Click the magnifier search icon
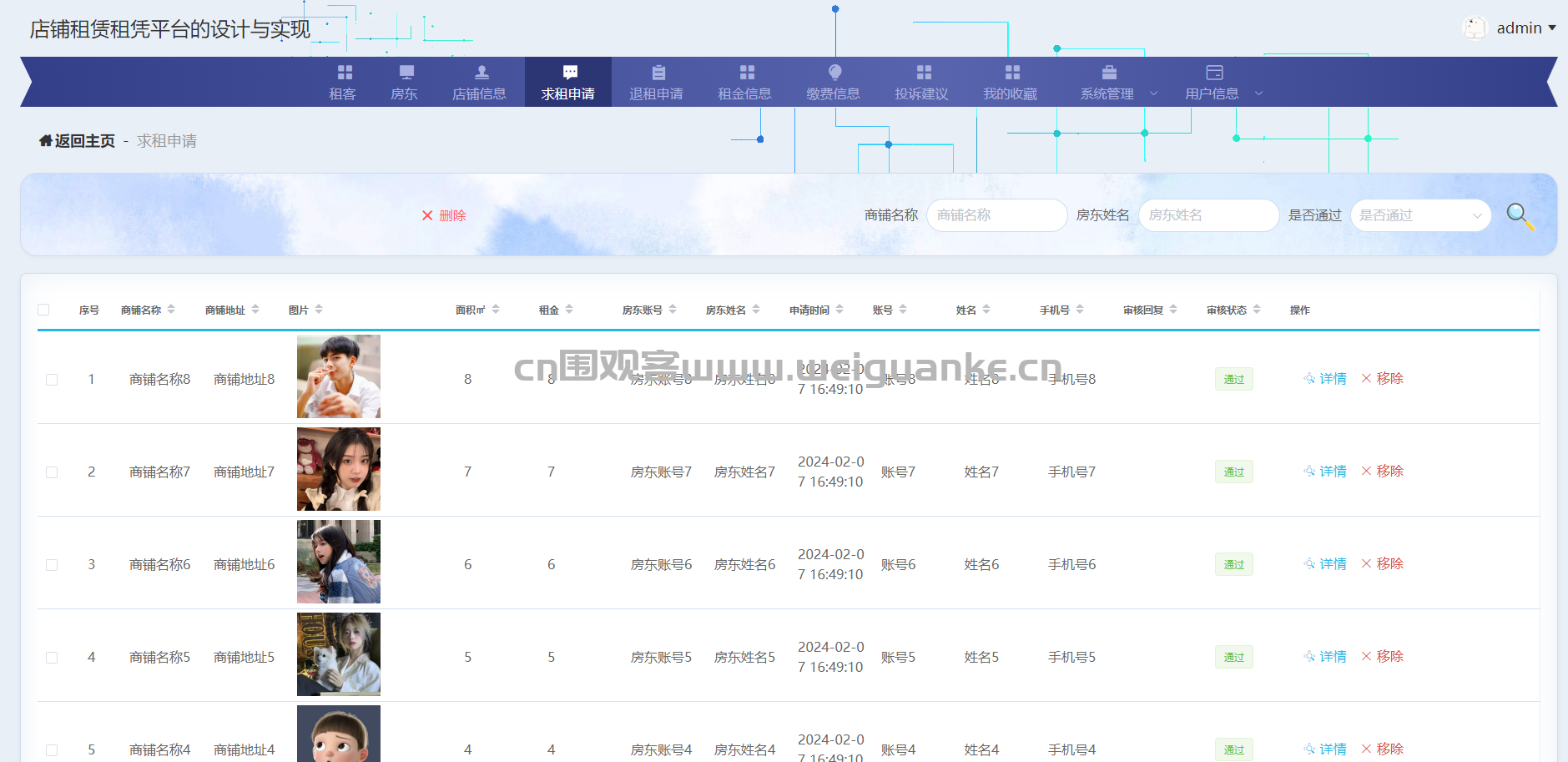The image size is (1568, 762). click(1520, 216)
